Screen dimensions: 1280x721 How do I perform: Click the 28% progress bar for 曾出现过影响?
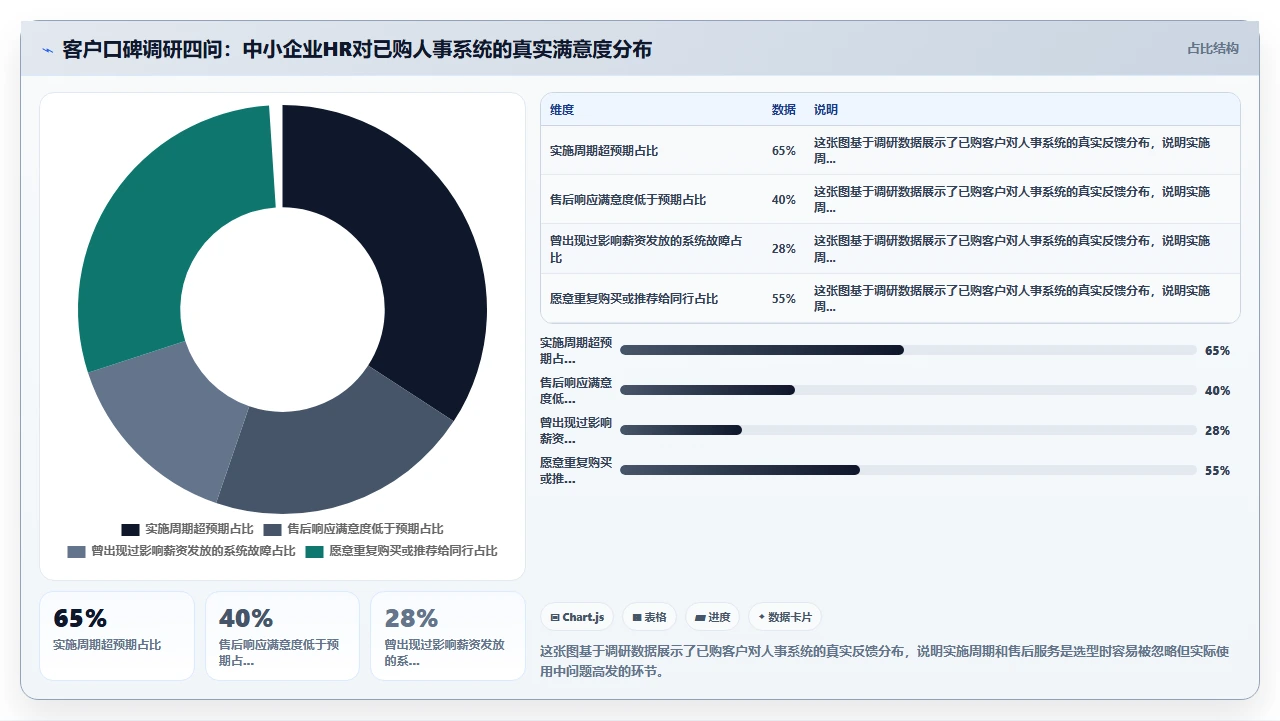[908, 430]
